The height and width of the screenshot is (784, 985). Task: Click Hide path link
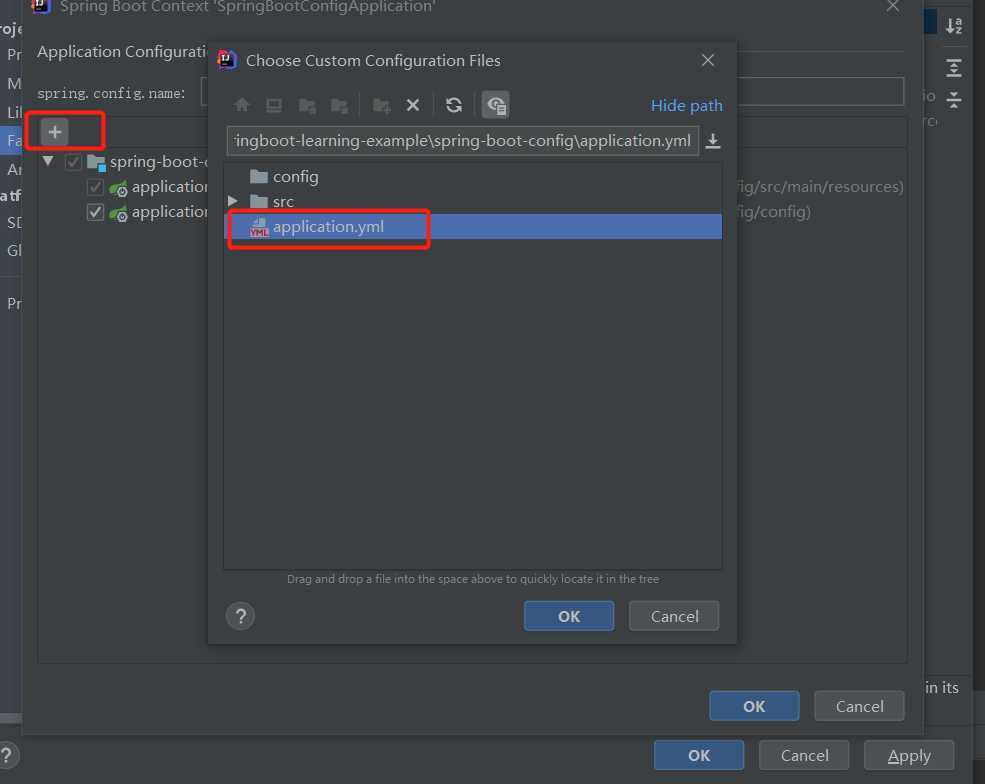(687, 106)
